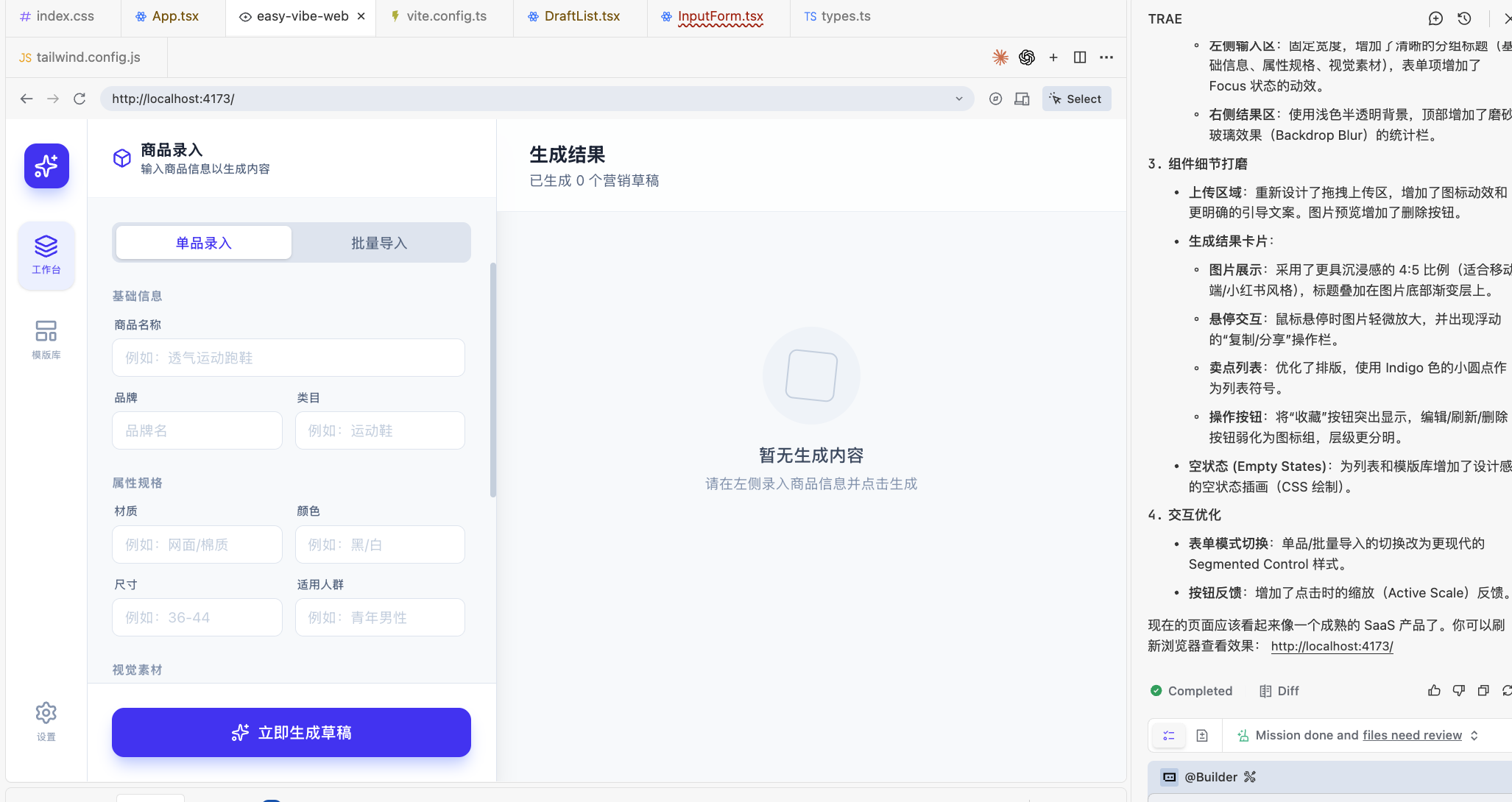Click the 商品名称 input field
1512x802 pixels.
coord(288,358)
